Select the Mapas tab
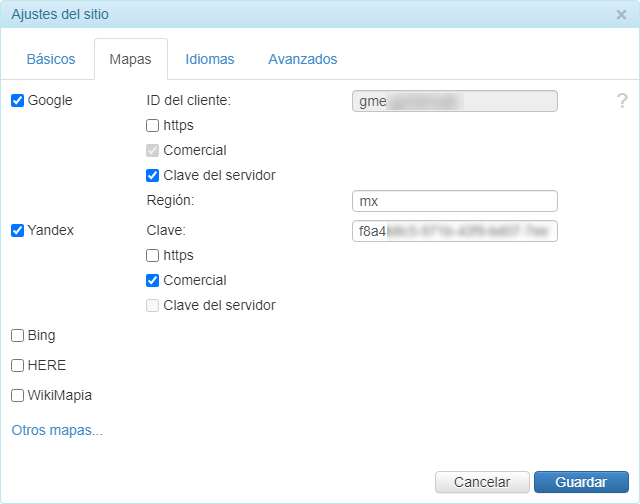Screen dimensions: 640x504 (x=130, y=59)
